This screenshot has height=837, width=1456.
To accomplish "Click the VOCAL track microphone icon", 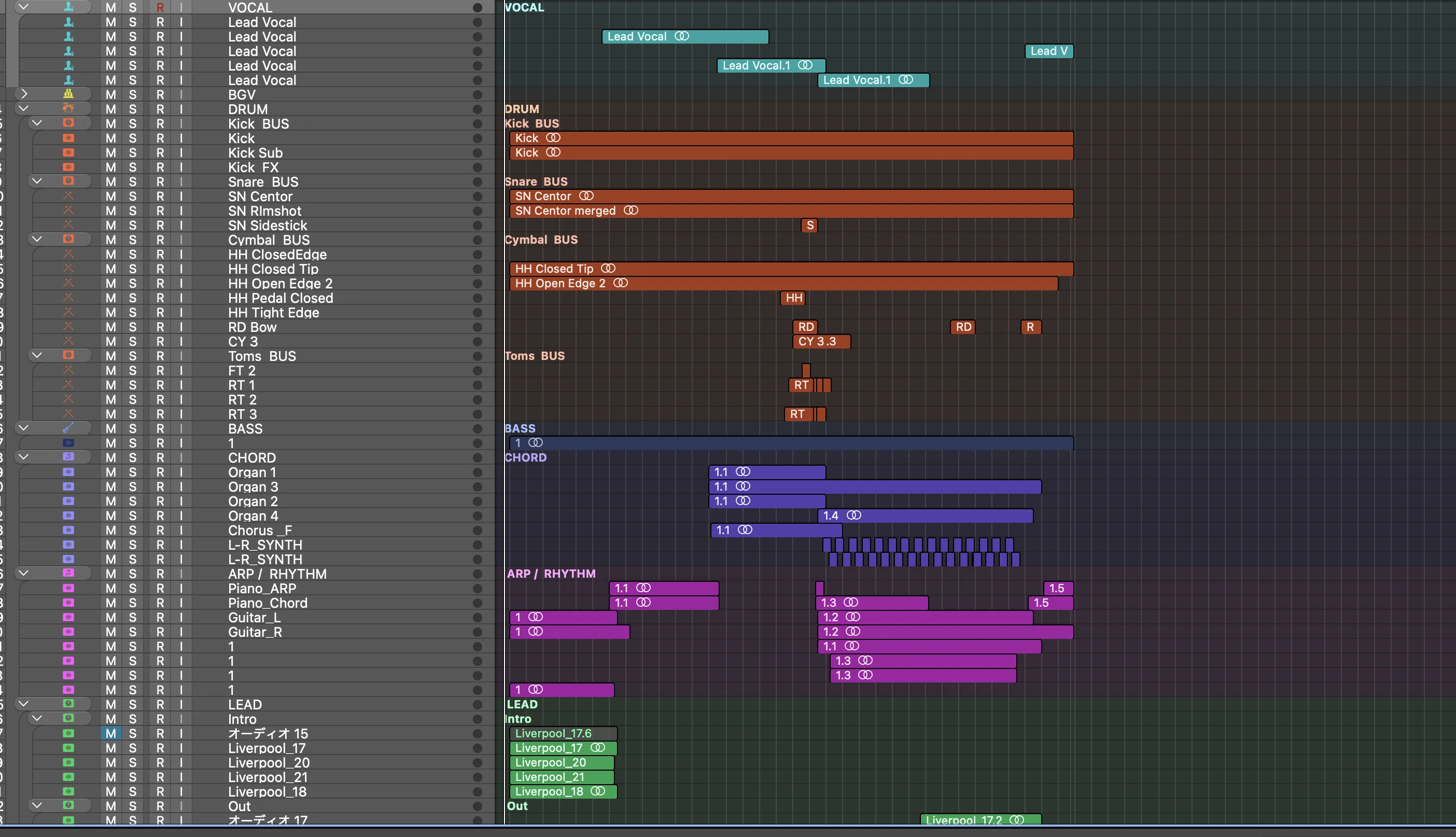I will [68, 7].
